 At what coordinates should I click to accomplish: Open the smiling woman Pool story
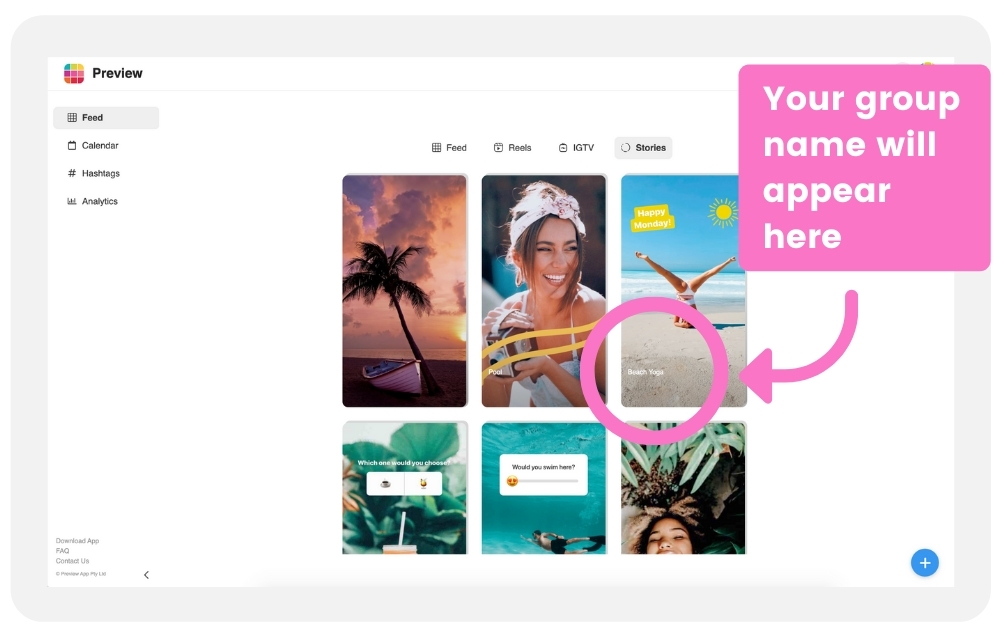(x=543, y=291)
